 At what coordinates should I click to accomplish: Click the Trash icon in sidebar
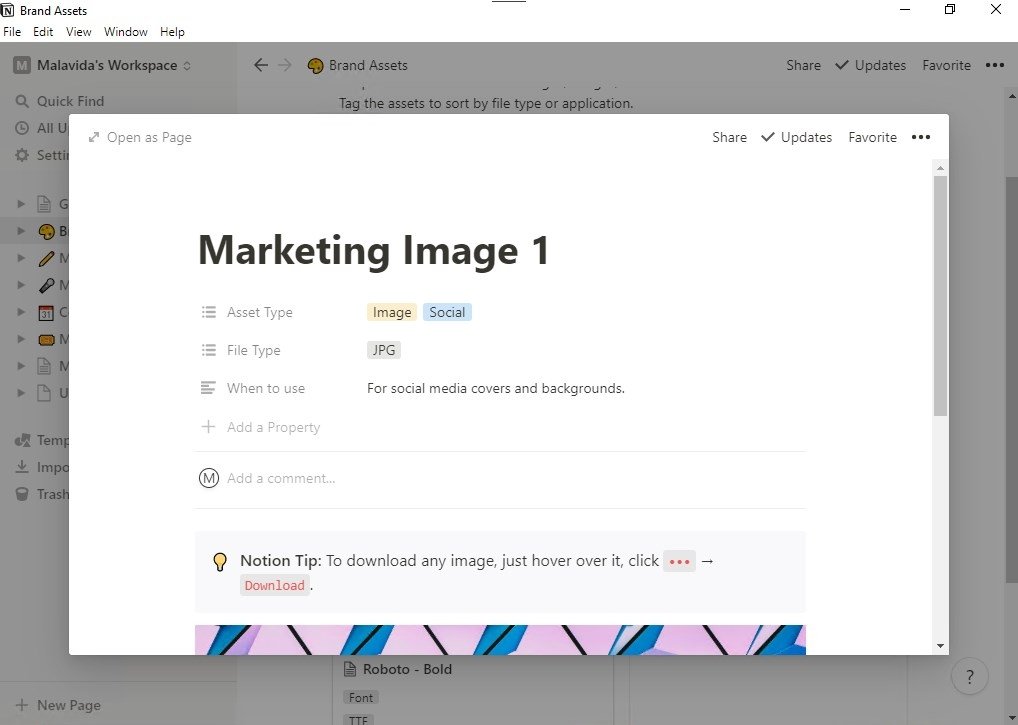22,495
